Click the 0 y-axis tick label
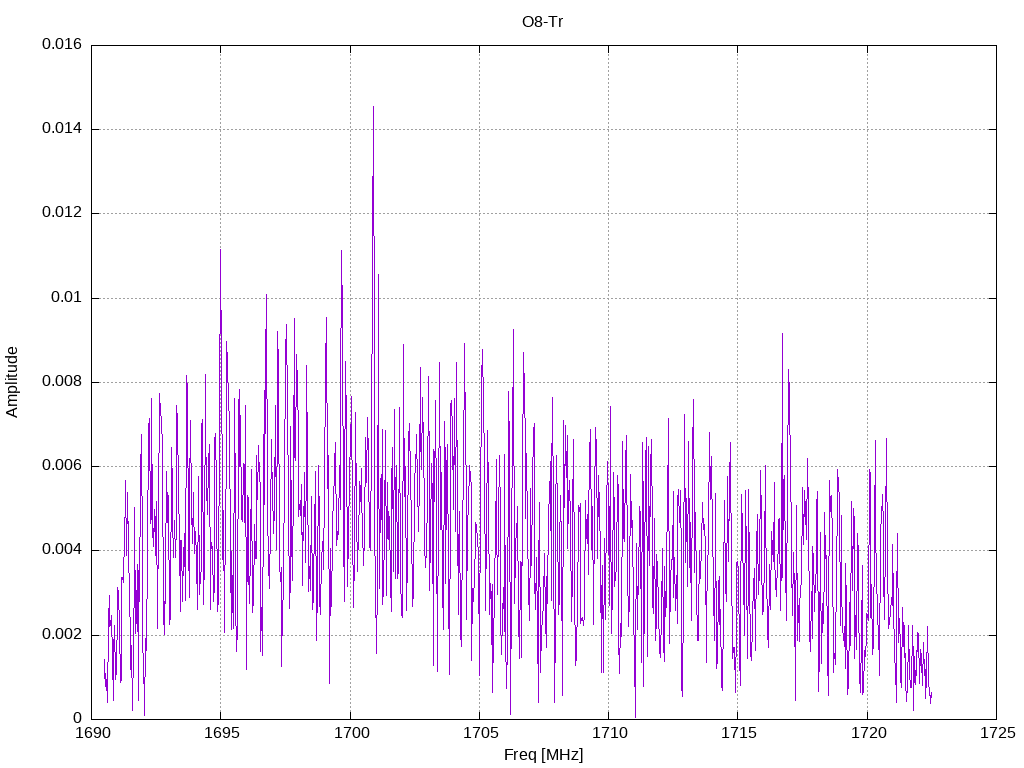 pyautogui.click(x=78, y=718)
